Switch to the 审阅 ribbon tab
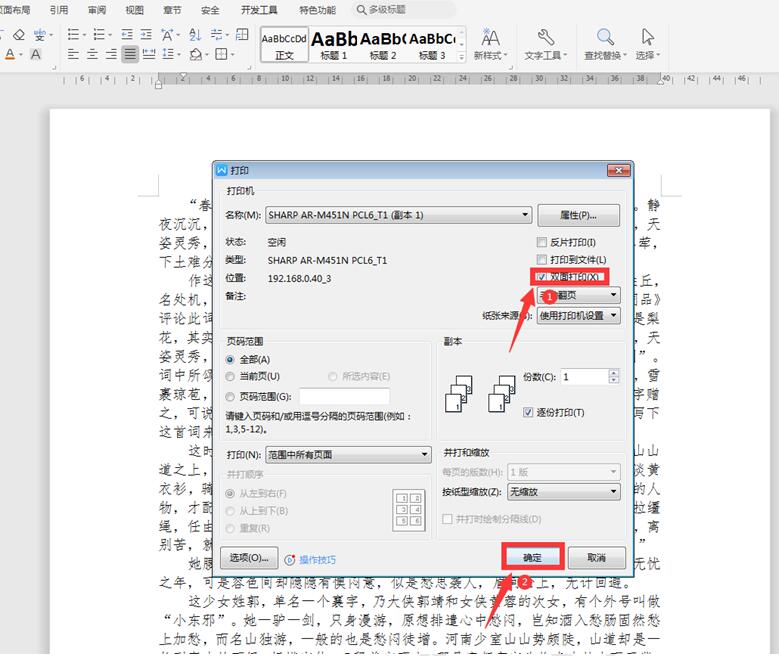The width and height of the screenshot is (779, 656). tap(97, 10)
